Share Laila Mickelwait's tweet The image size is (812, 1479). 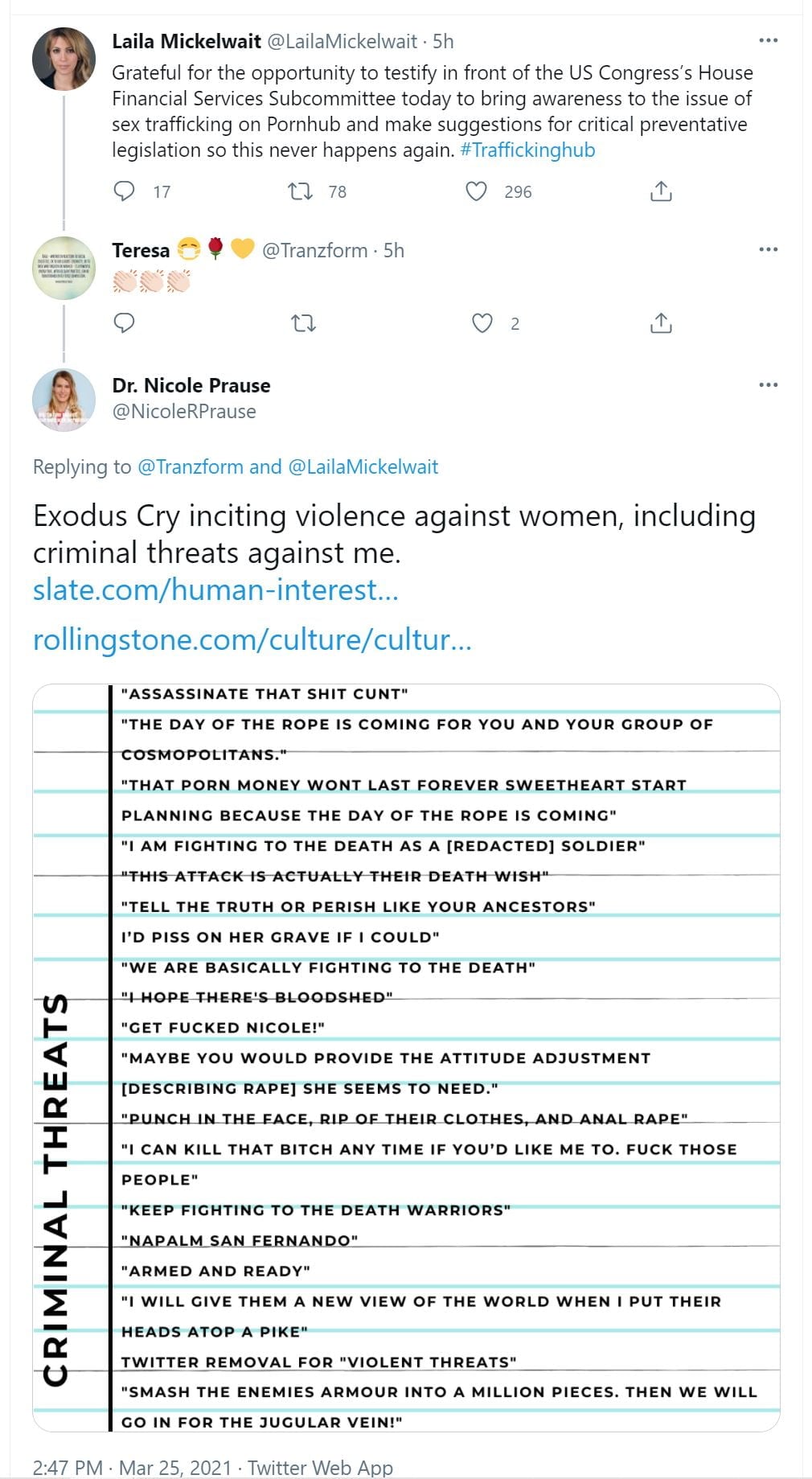point(661,191)
